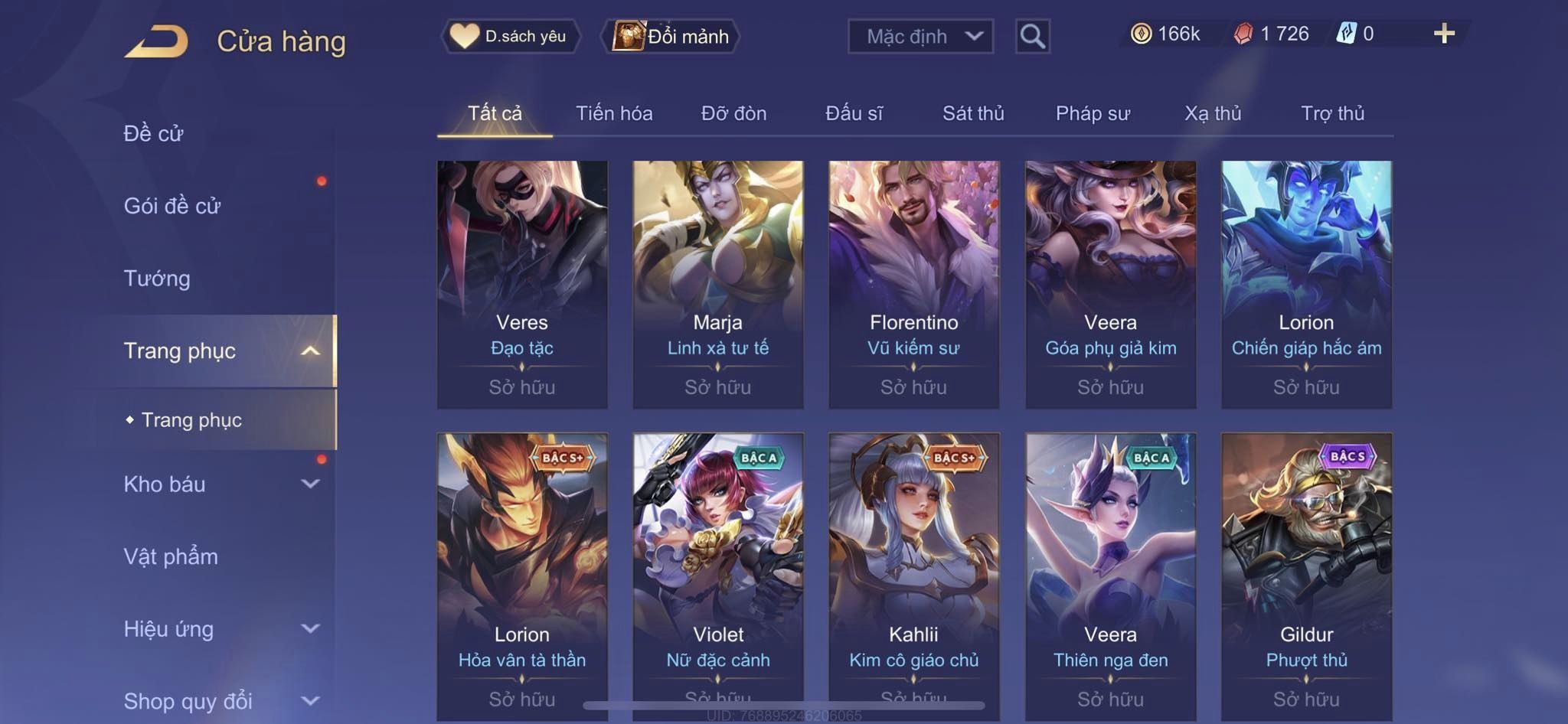Expand the Shop quy đổi section
This screenshot has height=724, width=1568.
click(310, 700)
